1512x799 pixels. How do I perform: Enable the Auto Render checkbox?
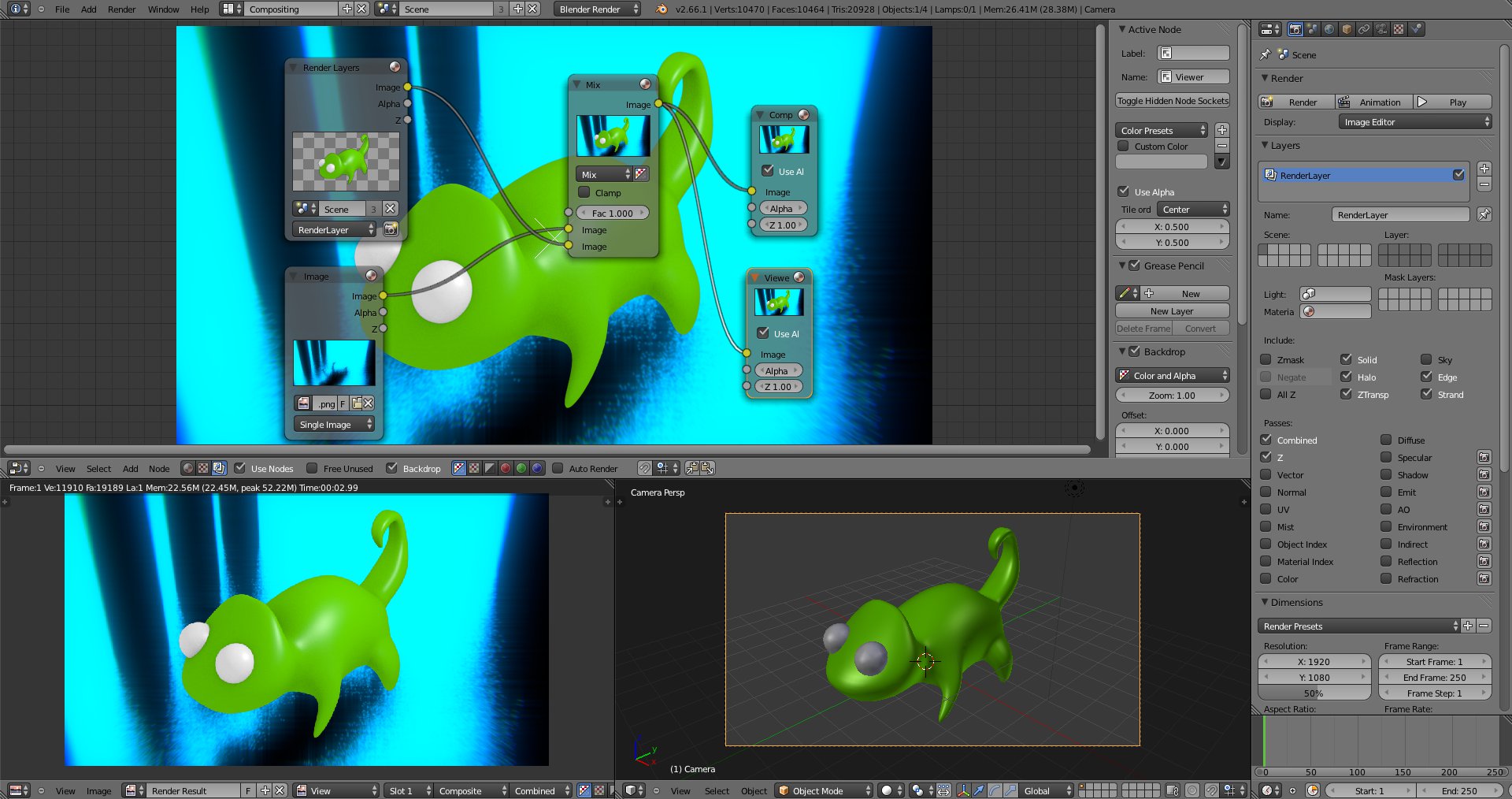(558, 468)
